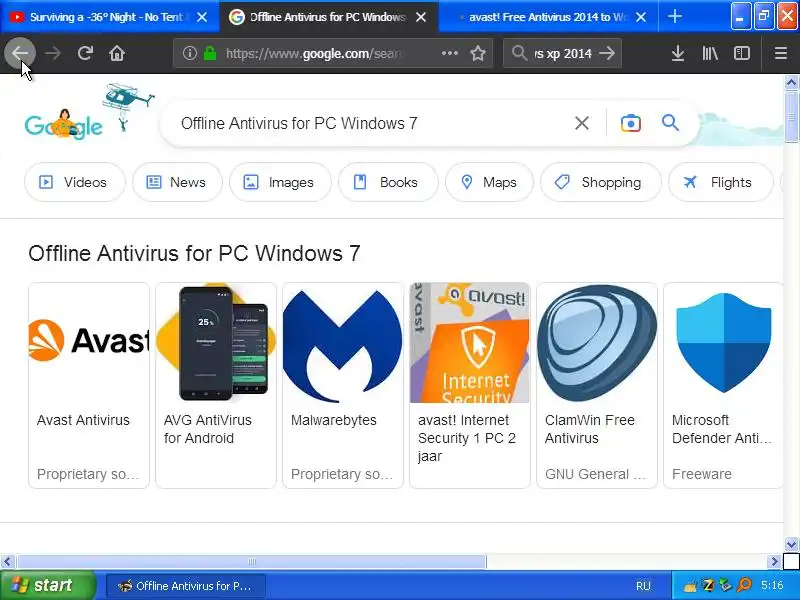The width and height of the screenshot is (800, 600).
Task: Reload the current page
Action: [x=85, y=53]
